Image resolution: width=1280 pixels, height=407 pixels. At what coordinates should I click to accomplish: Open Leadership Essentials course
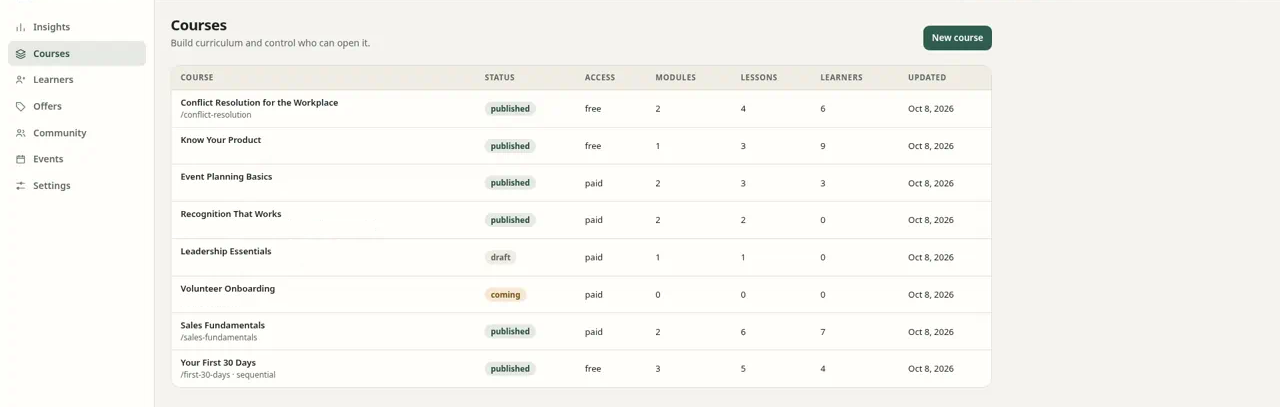226,251
